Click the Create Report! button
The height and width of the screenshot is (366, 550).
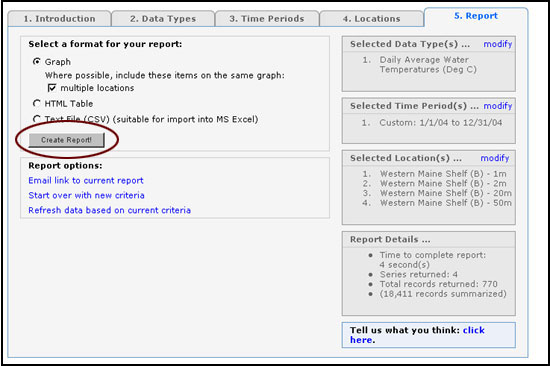[x=66, y=140]
